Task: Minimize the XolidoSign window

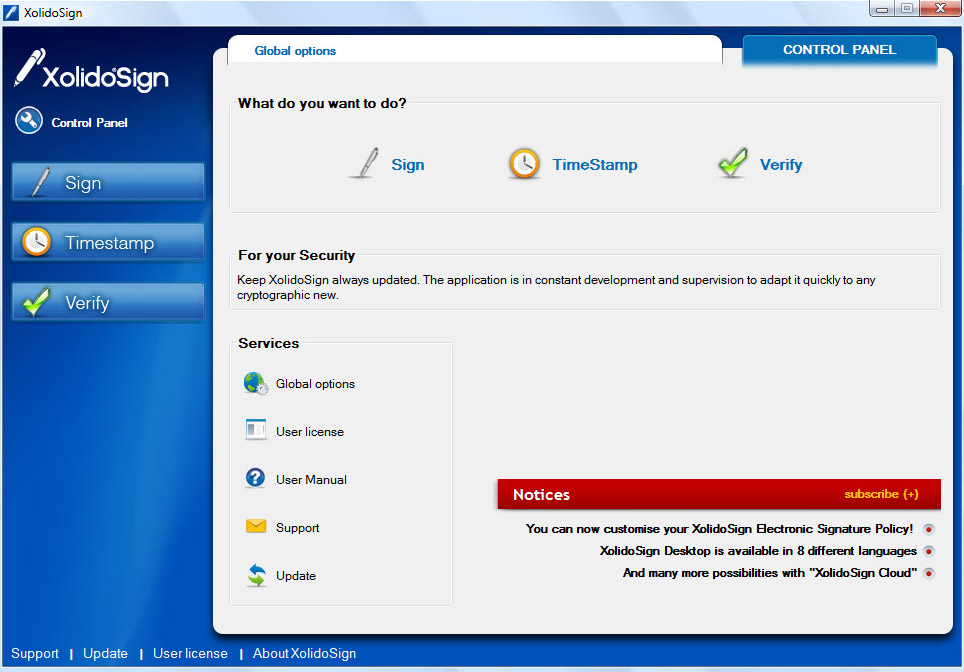Action: [882, 9]
